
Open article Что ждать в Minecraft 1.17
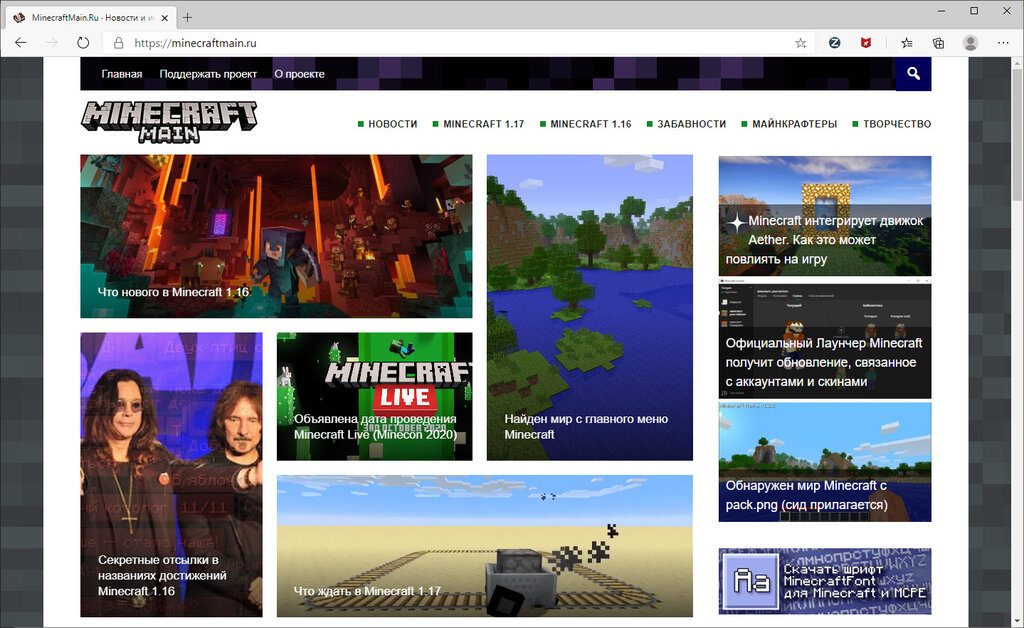(485, 546)
